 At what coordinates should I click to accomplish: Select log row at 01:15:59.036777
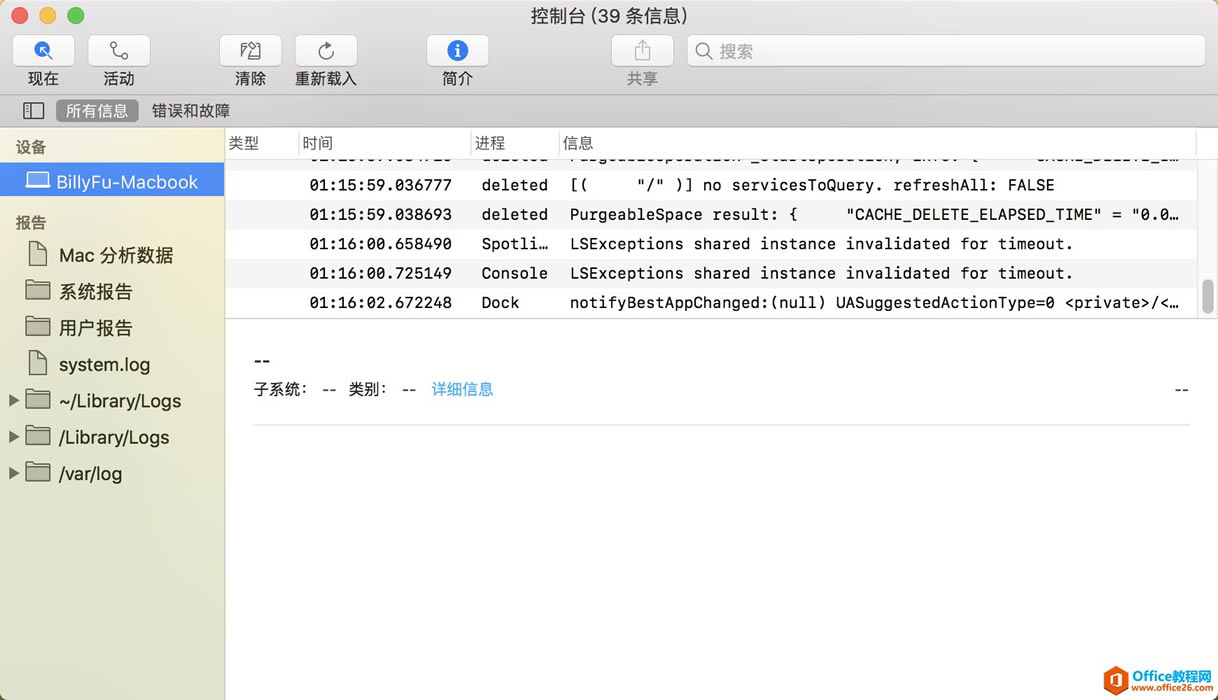click(x=711, y=185)
